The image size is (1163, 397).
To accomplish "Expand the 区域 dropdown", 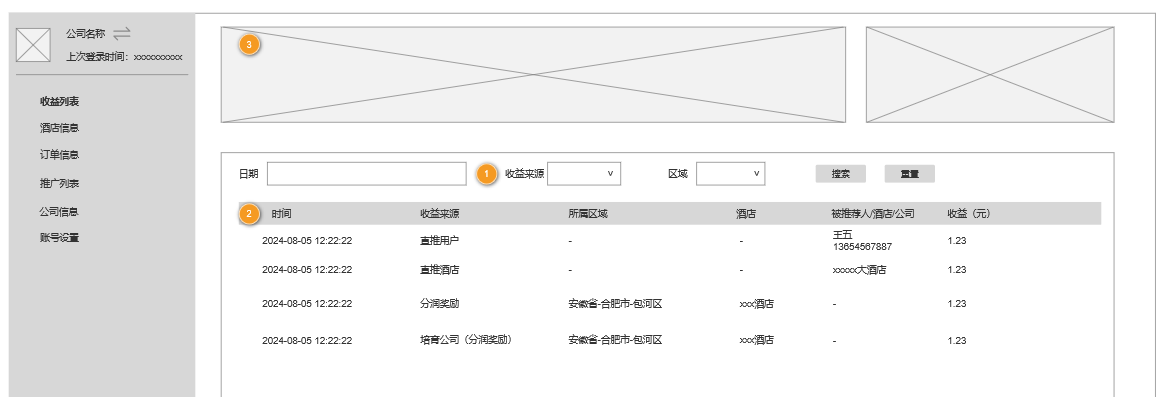I will (730, 174).
